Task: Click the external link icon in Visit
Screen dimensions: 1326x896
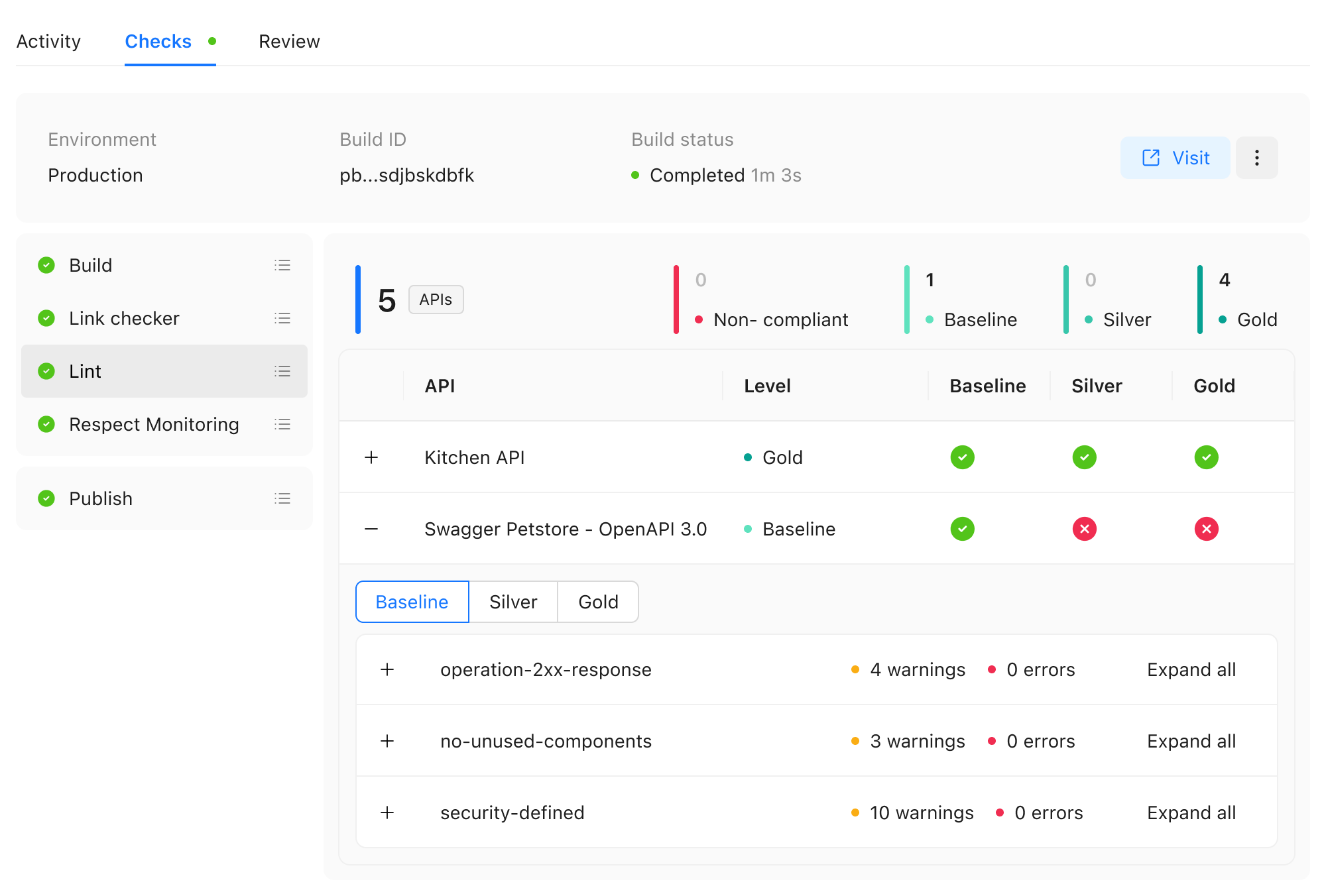Action: pyautogui.click(x=1150, y=158)
